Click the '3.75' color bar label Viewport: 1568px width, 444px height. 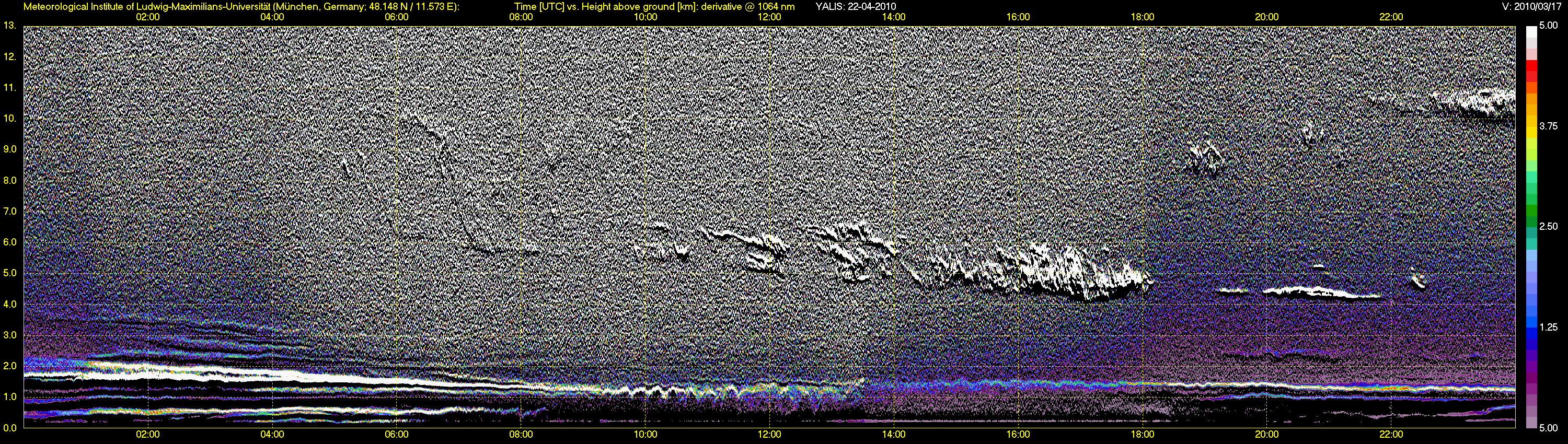[1549, 126]
